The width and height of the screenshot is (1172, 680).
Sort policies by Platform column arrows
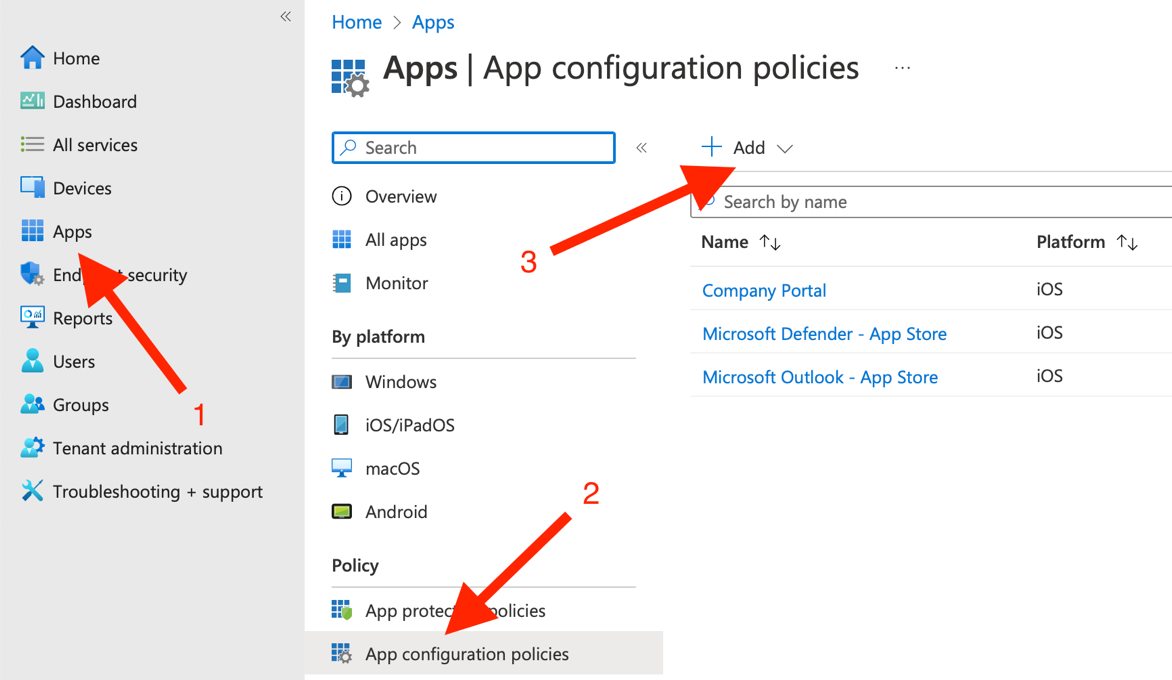pos(1127,242)
